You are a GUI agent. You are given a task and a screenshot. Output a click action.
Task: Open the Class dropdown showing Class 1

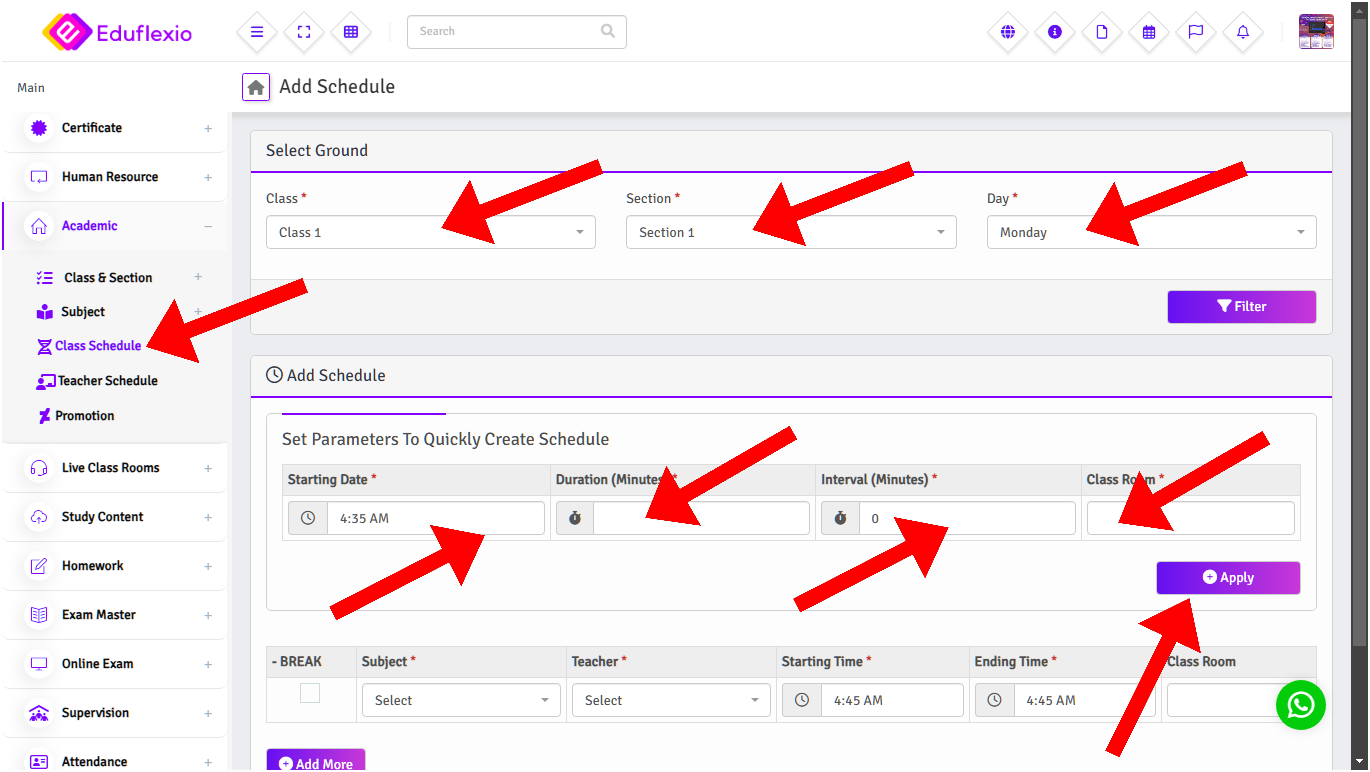point(430,232)
